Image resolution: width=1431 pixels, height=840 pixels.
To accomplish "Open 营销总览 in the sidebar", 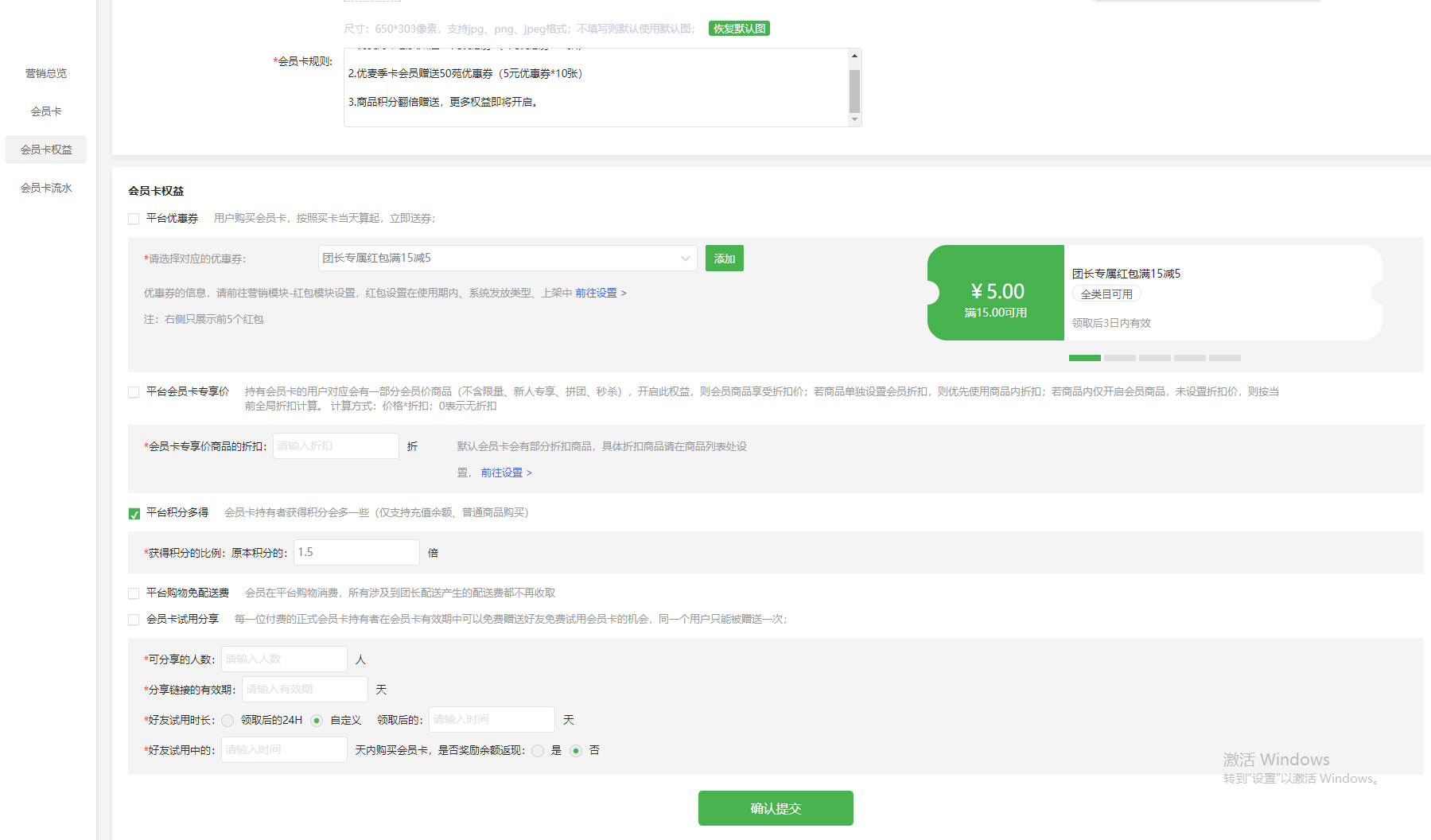I will (x=46, y=73).
